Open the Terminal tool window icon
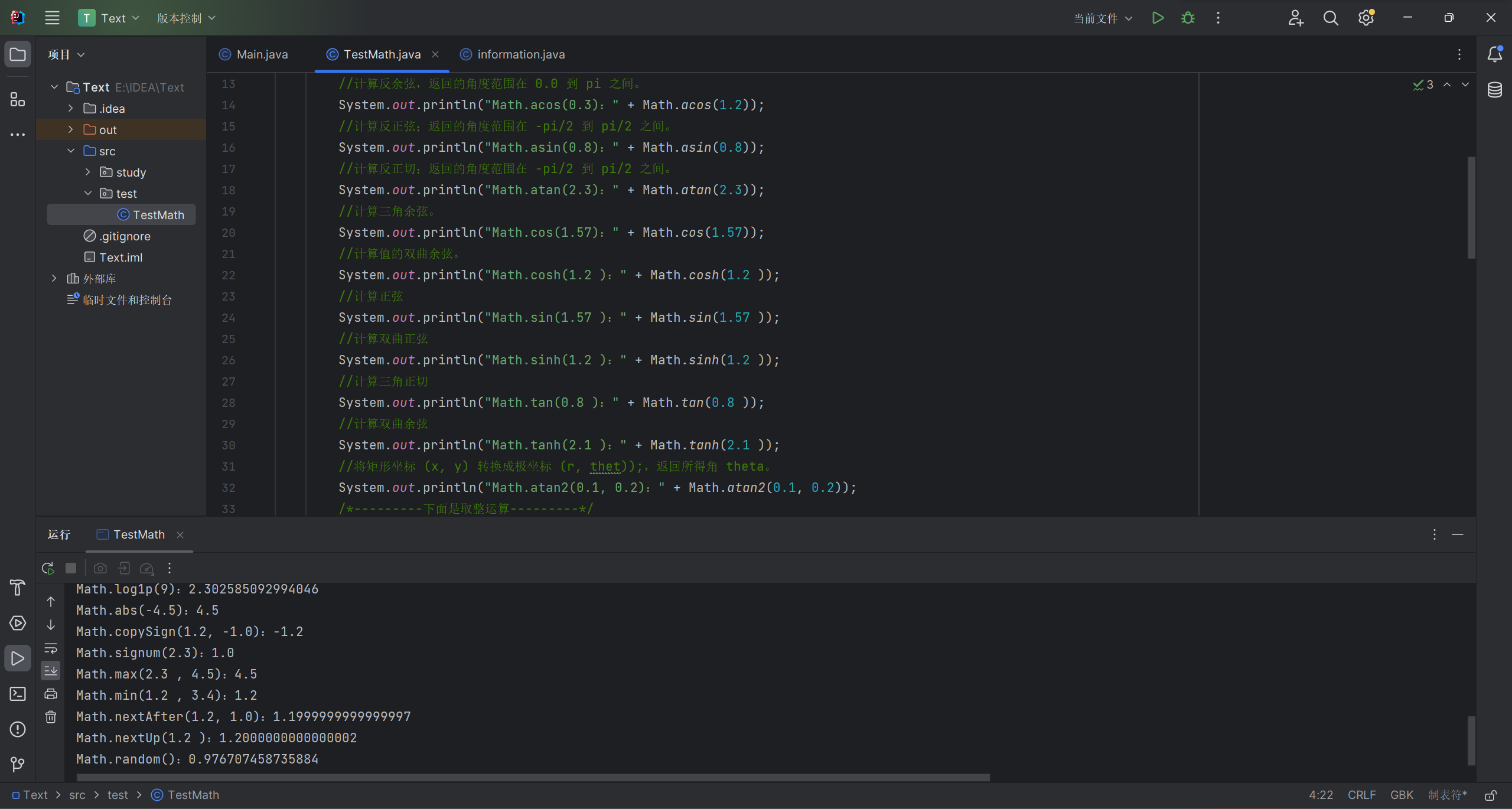Viewport: 1512px width, 809px height. pos(18,694)
